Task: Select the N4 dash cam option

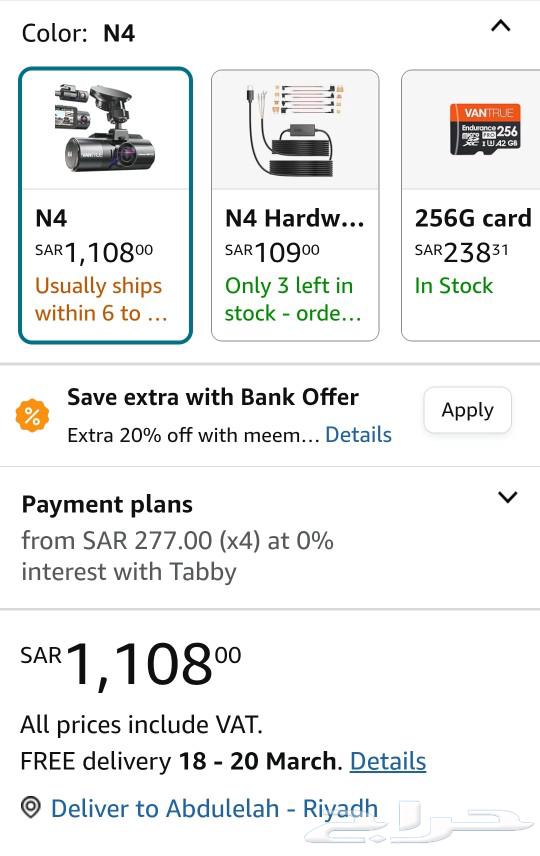Action: [x=105, y=205]
